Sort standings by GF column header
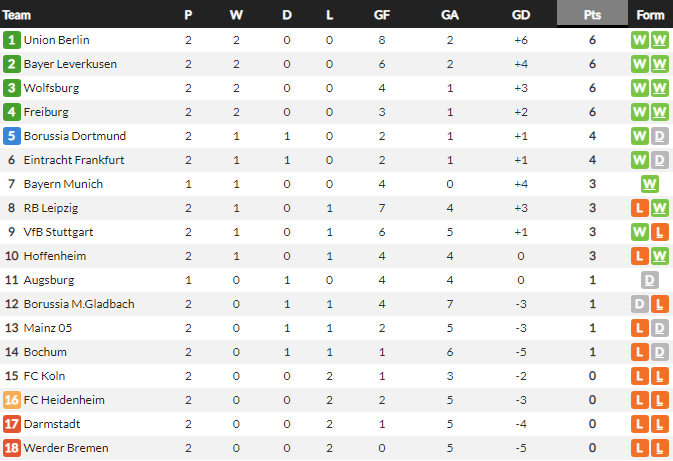Viewport: 673px width, 461px height. tap(382, 15)
